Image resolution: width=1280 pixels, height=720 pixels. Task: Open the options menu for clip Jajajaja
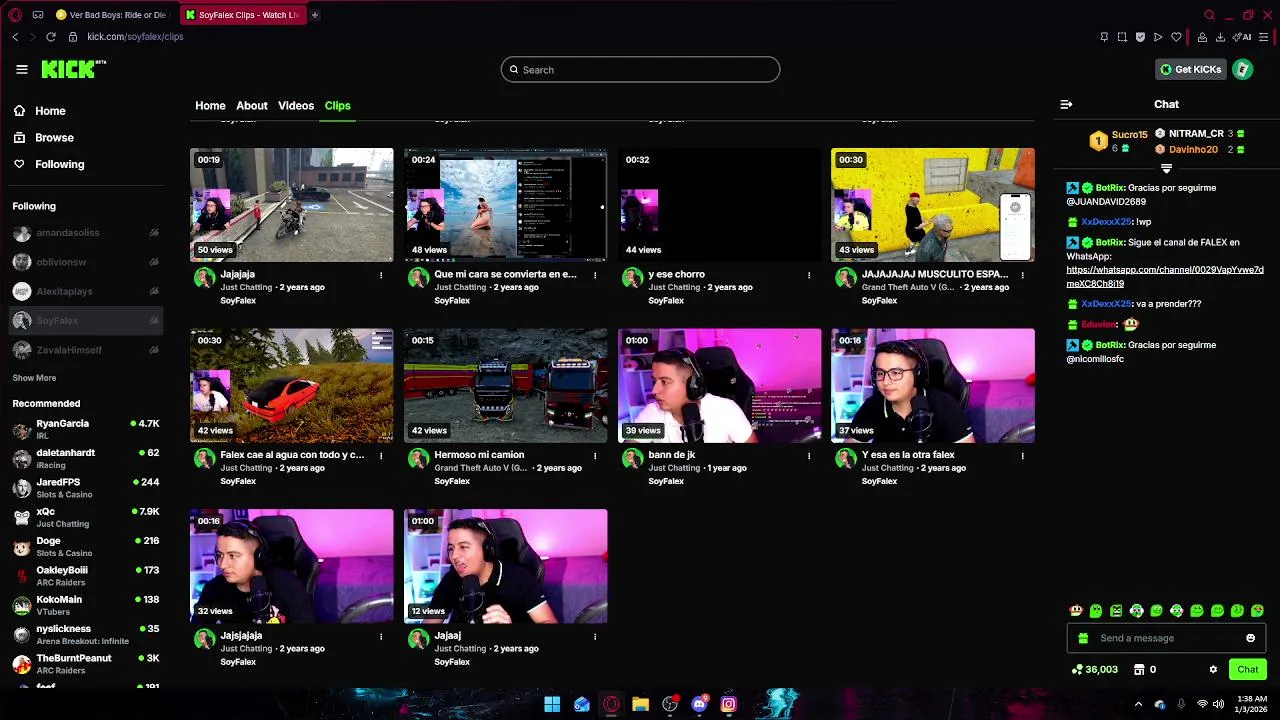click(381, 274)
